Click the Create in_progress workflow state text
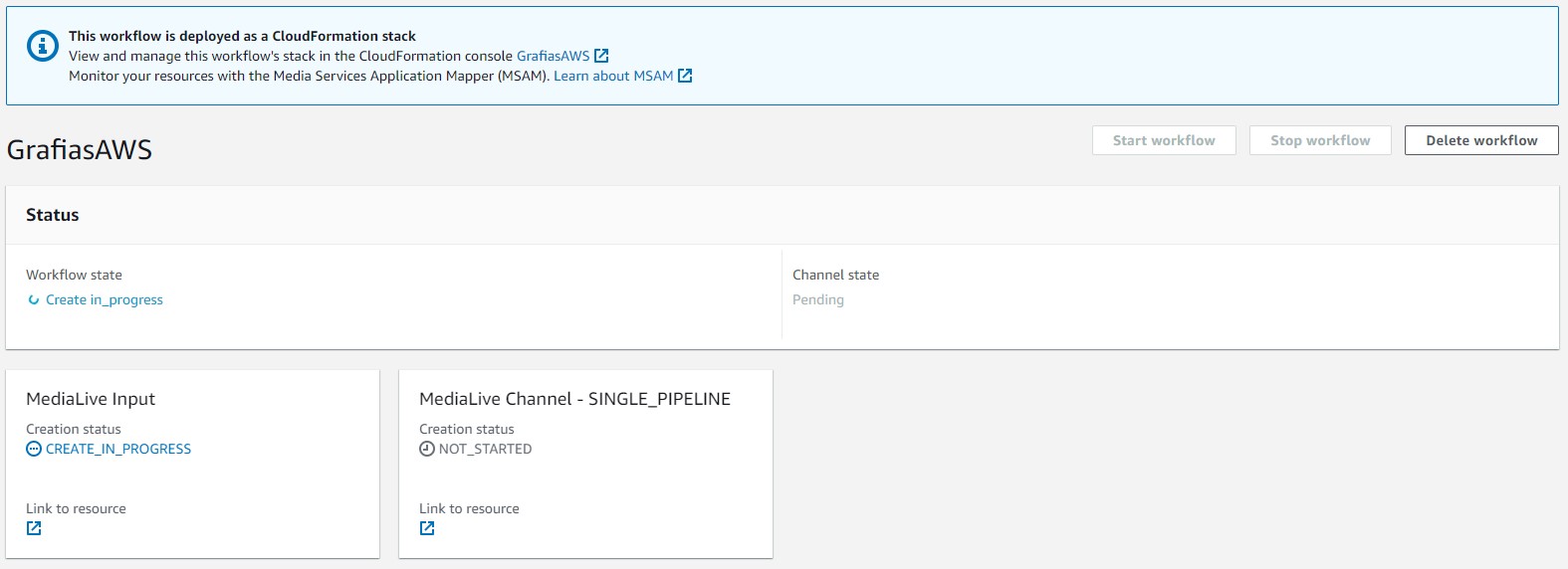The width and height of the screenshot is (1568, 569). tap(105, 299)
